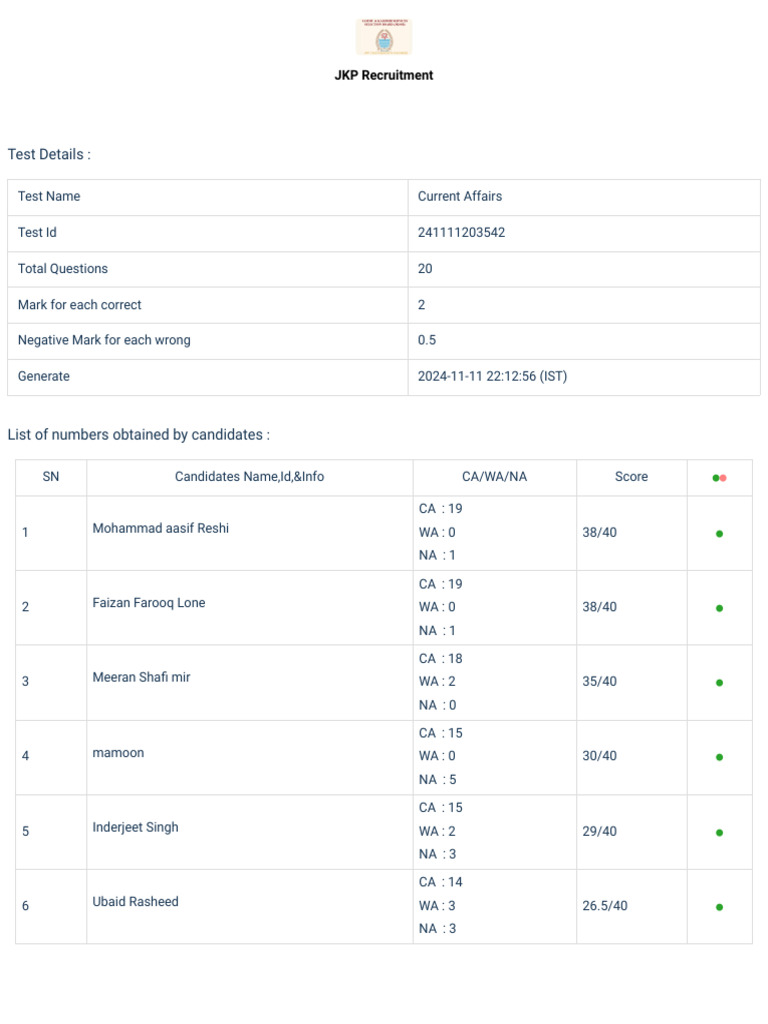Click green status dot for Ubaid Rasheed
768x1024 pixels.
tap(719, 906)
